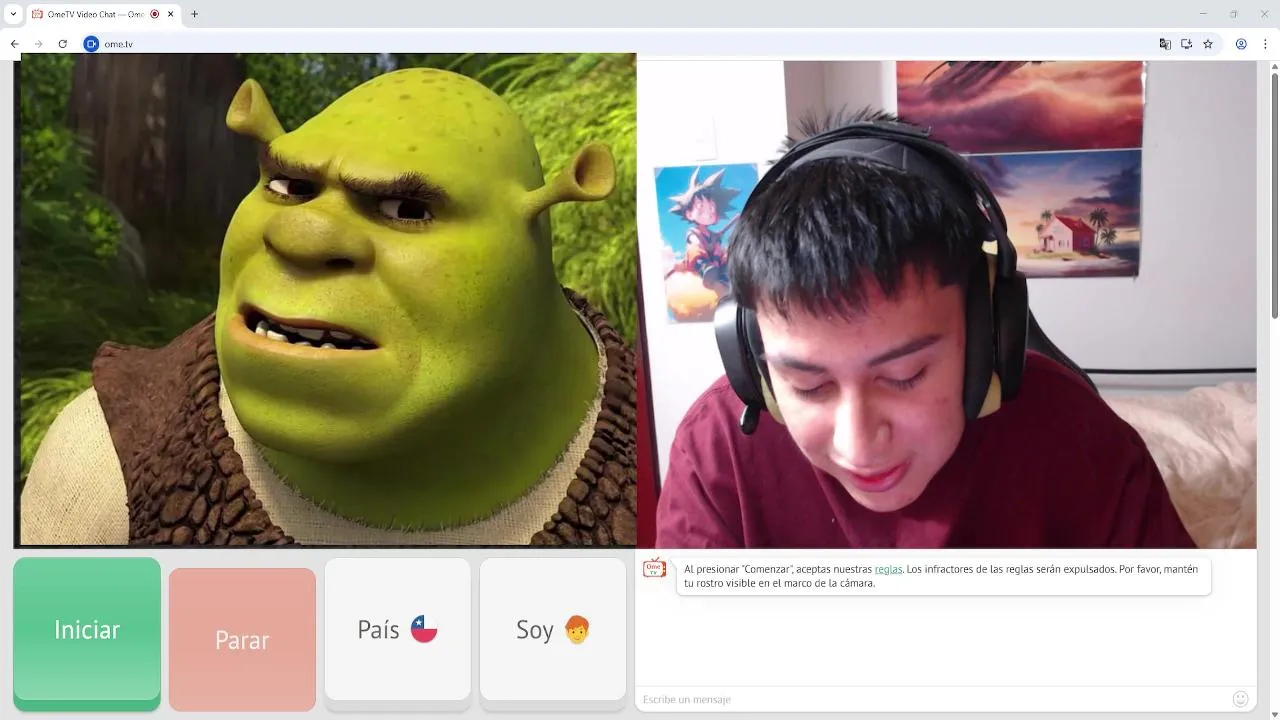Reload the ome.tv page

[62, 44]
